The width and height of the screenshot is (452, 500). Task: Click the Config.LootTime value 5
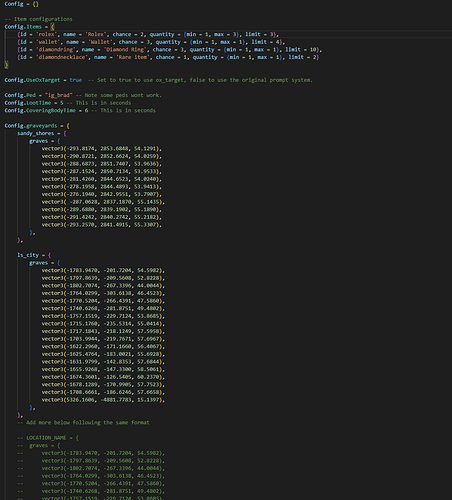(62, 103)
